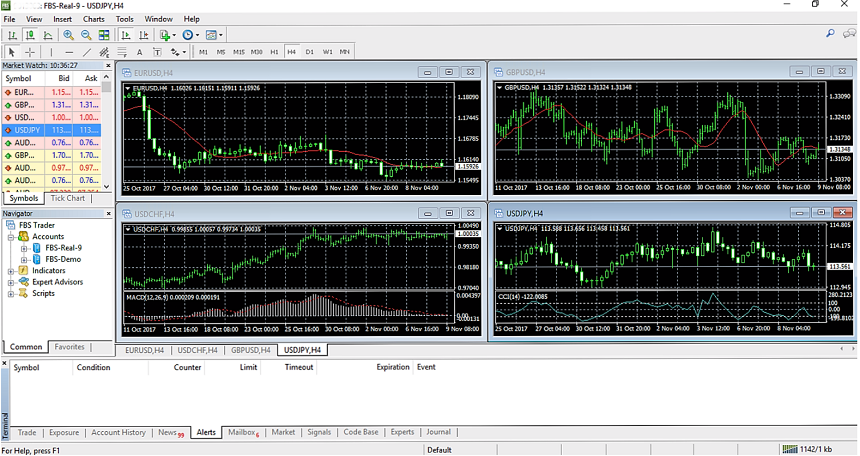Set timeframe to M30

click(256, 52)
